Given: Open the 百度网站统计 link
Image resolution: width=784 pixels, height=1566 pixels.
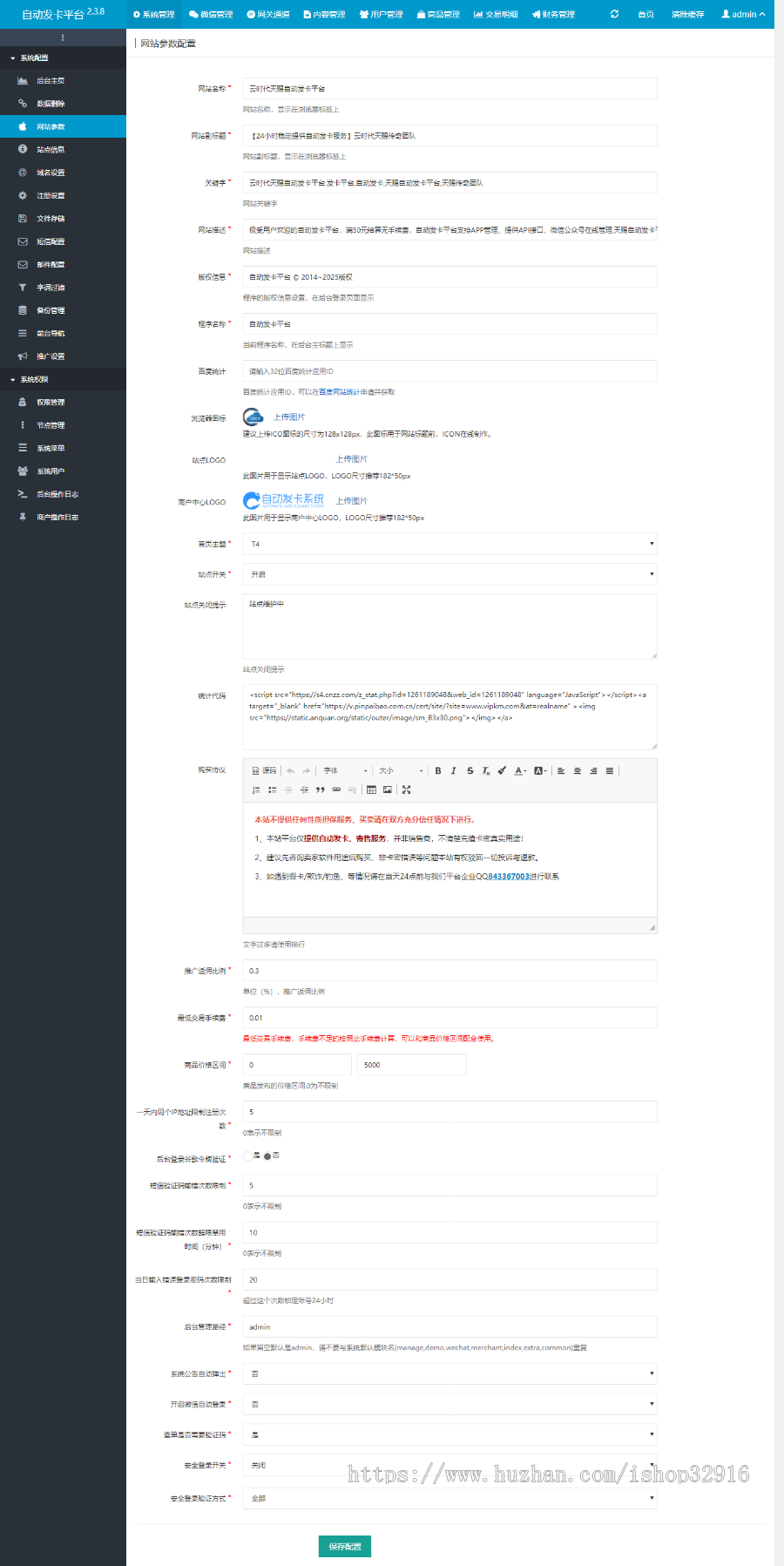Looking at the screenshot, I should click(338, 392).
